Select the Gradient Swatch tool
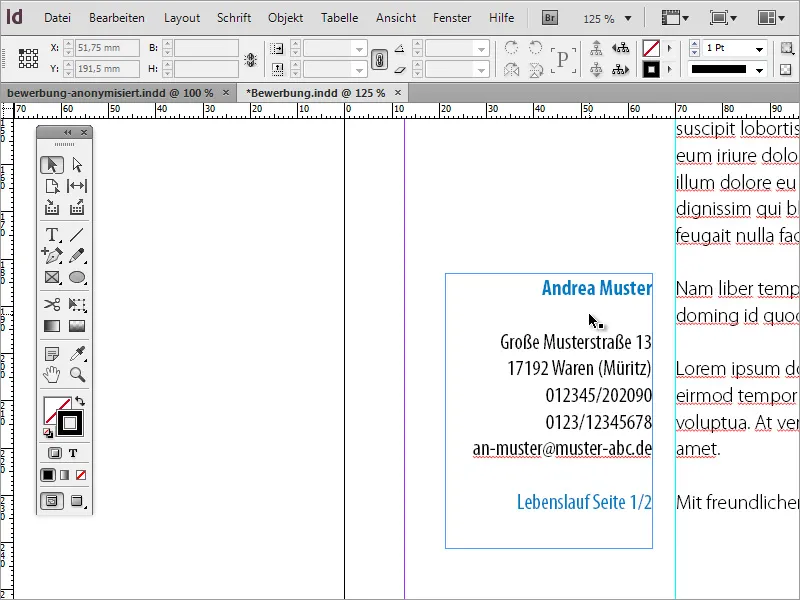The width and height of the screenshot is (800, 600). point(52,326)
